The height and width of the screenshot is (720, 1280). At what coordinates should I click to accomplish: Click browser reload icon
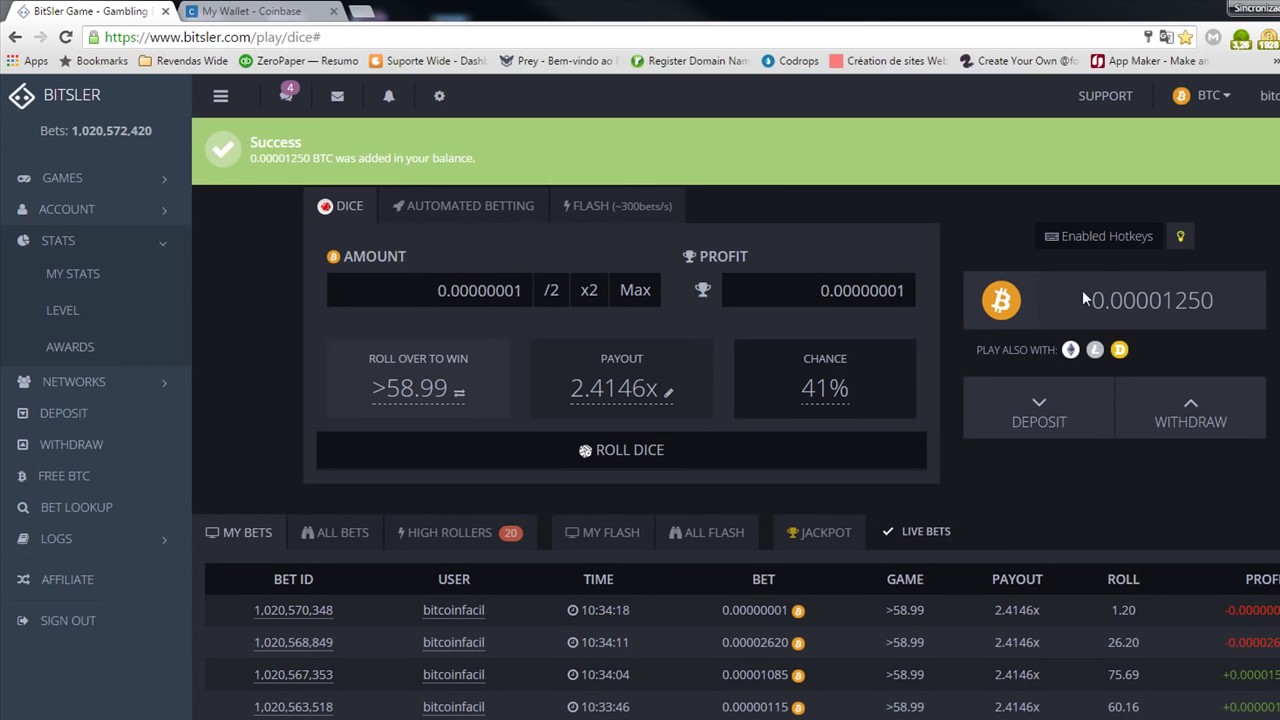pos(66,37)
